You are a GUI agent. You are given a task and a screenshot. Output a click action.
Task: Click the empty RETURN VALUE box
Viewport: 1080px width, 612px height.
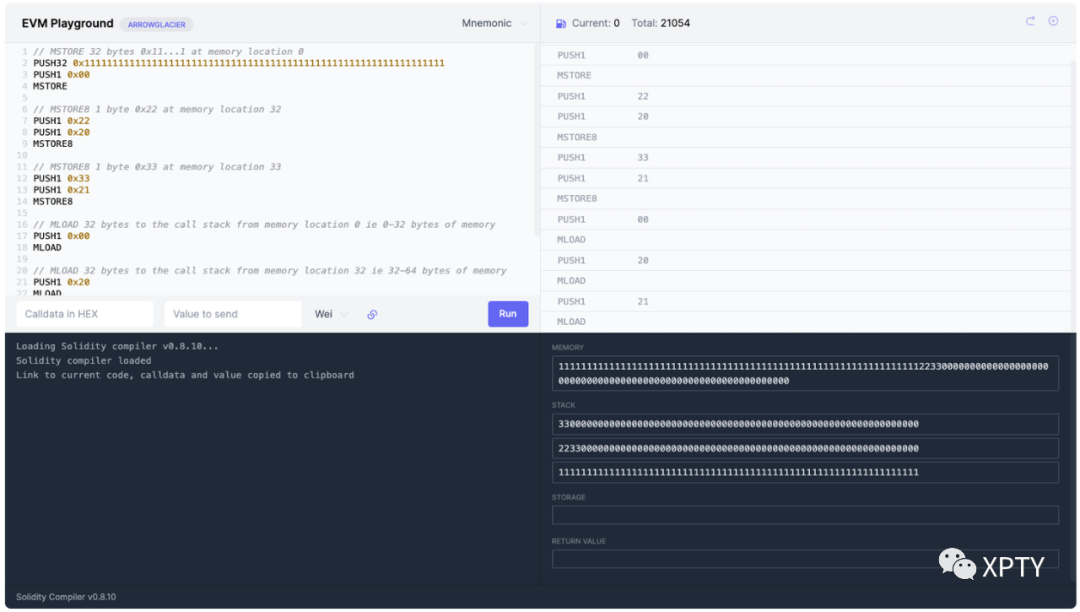coord(804,559)
